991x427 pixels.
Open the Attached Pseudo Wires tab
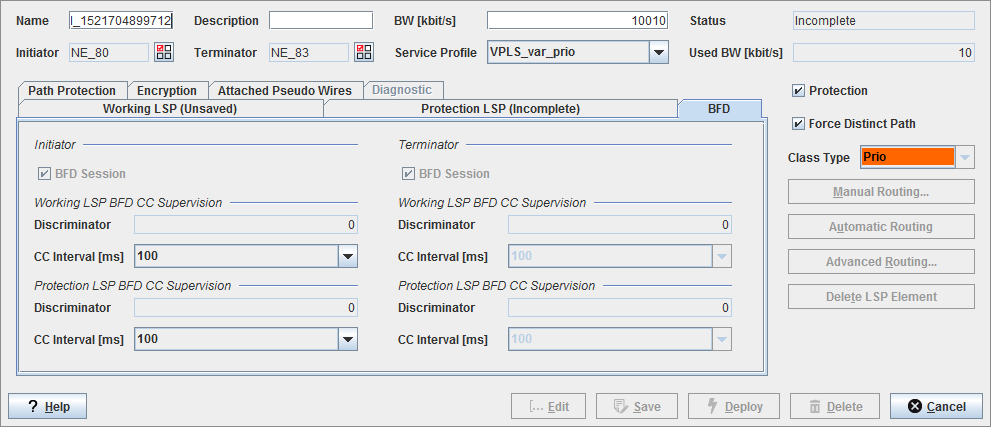285,91
